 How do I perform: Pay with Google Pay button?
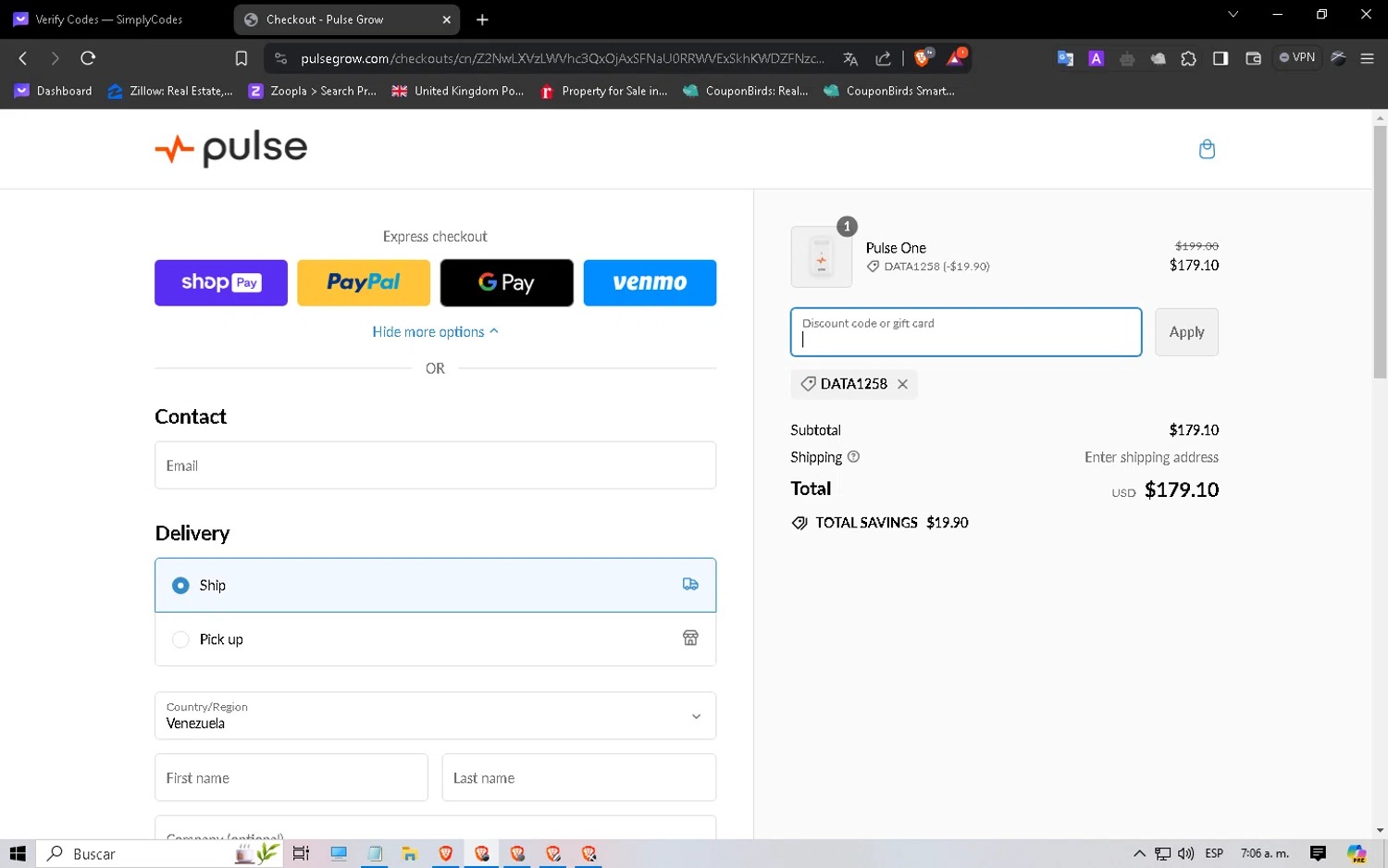pyautogui.click(x=506, y=282)
